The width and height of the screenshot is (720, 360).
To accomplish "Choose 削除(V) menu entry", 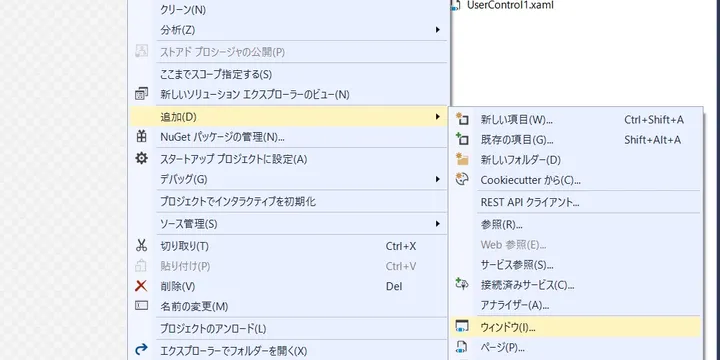I will pyautogui.click(x=288, y=287).
